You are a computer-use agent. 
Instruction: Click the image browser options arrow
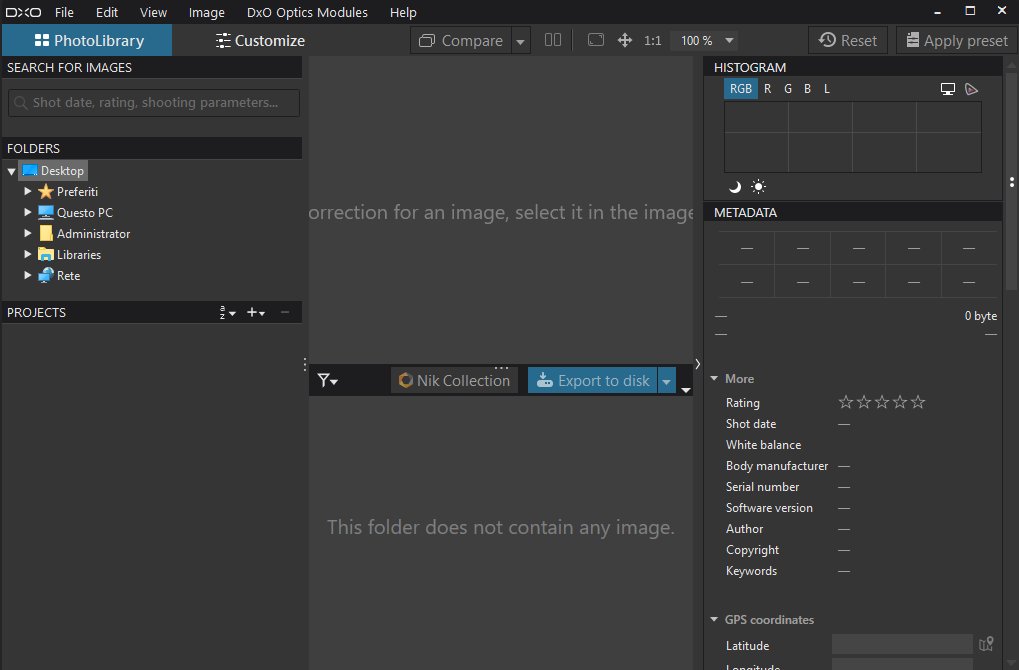coord(686,390)
